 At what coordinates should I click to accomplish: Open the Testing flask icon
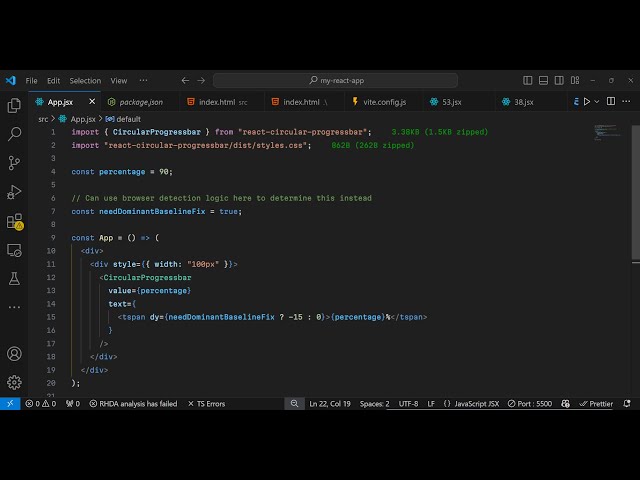[x=14, y=279]
